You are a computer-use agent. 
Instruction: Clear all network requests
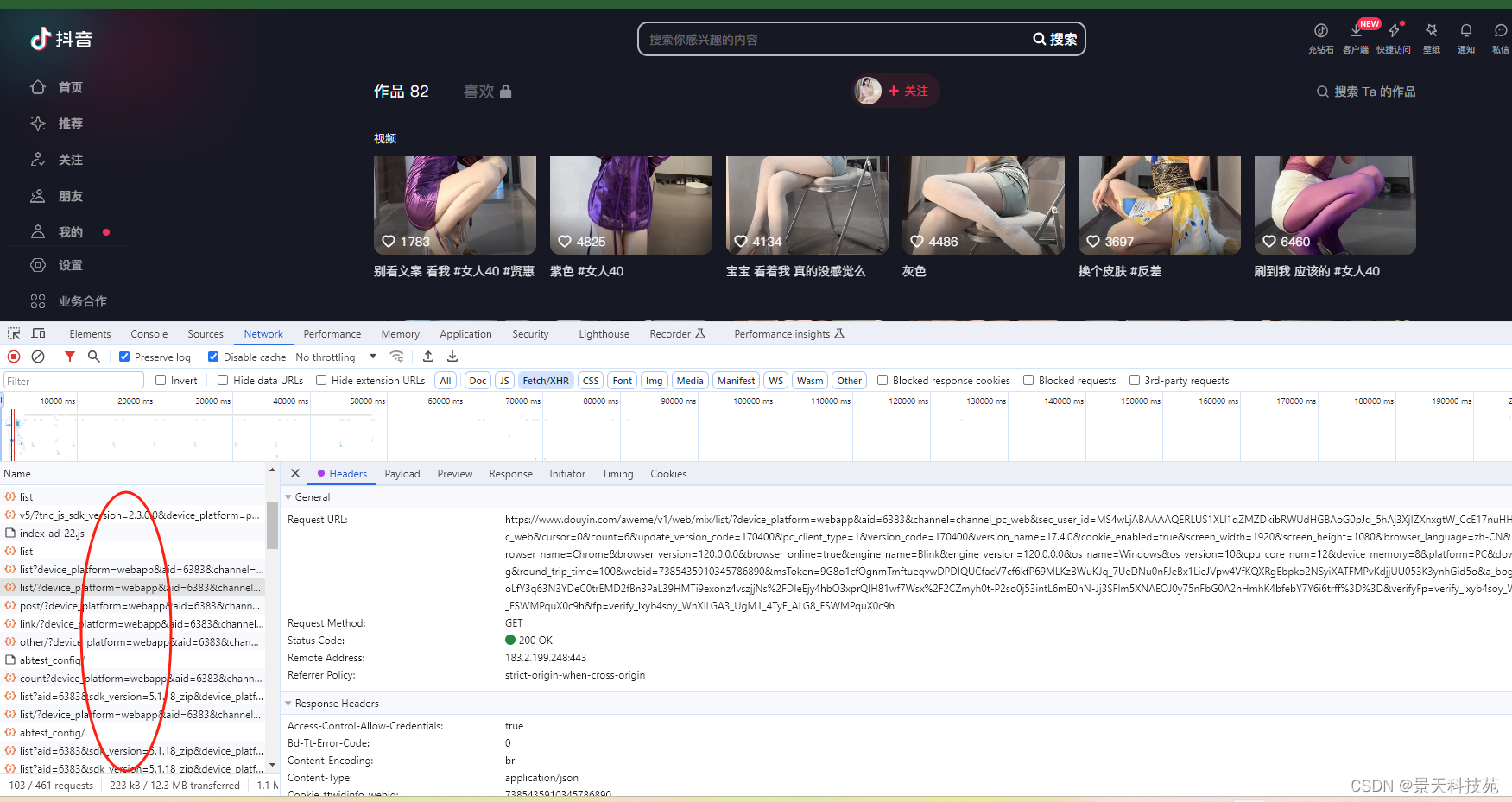[36, 357]
